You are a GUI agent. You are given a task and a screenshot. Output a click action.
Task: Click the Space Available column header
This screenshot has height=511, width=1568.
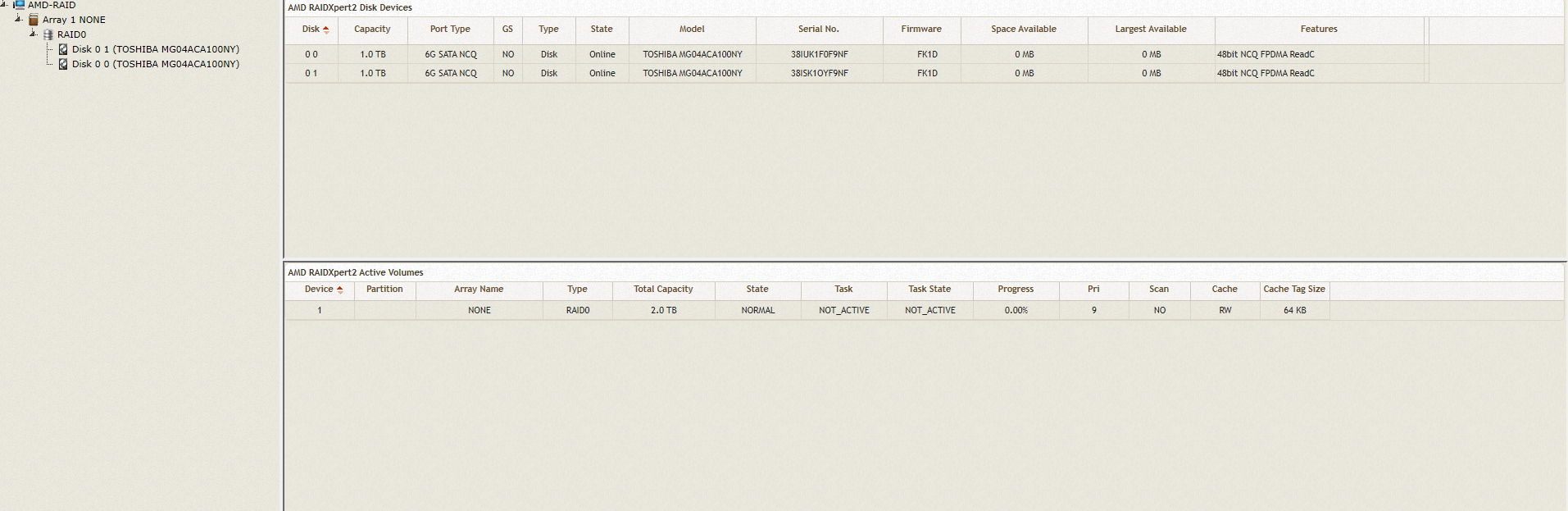click(1024, 30)
